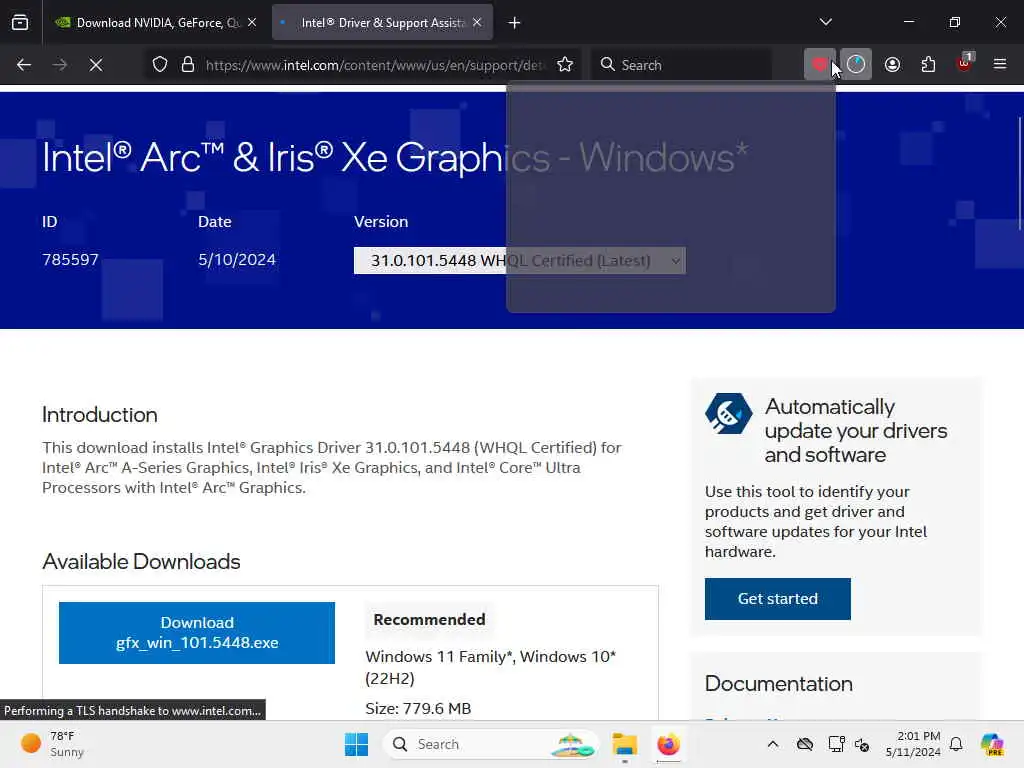Open clock and calendar 2:01 PM
The width and height of the screenshot is (1024, 768).
pos(913,744)
